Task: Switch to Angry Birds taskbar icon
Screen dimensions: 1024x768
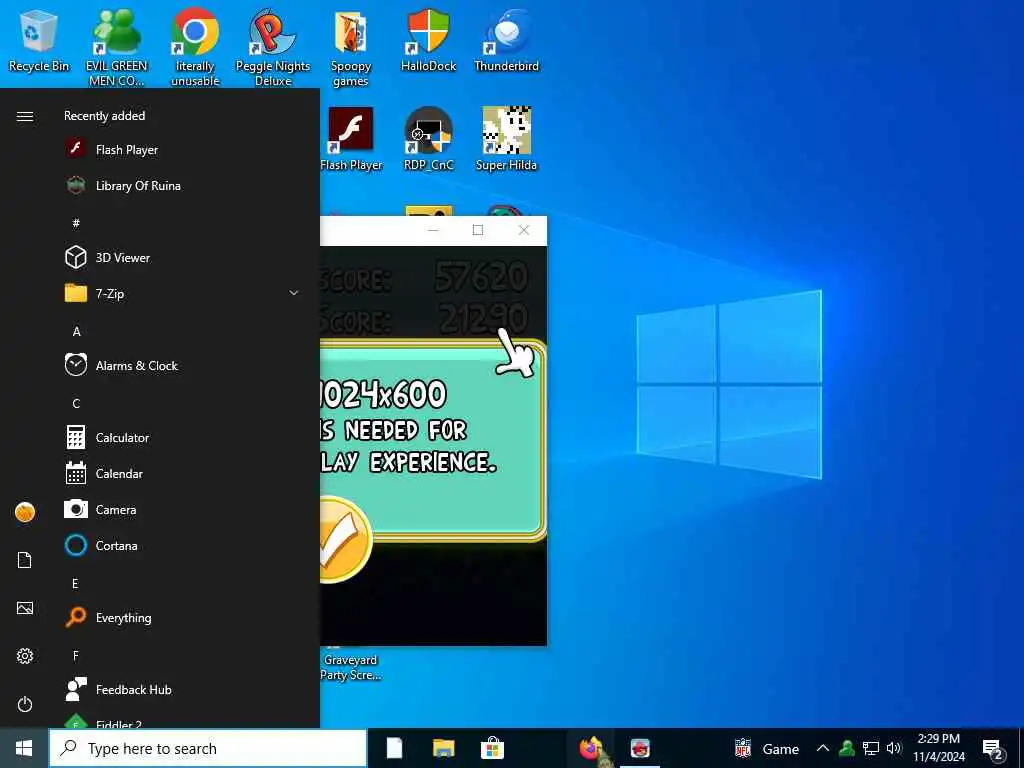Action: point(640,748)
